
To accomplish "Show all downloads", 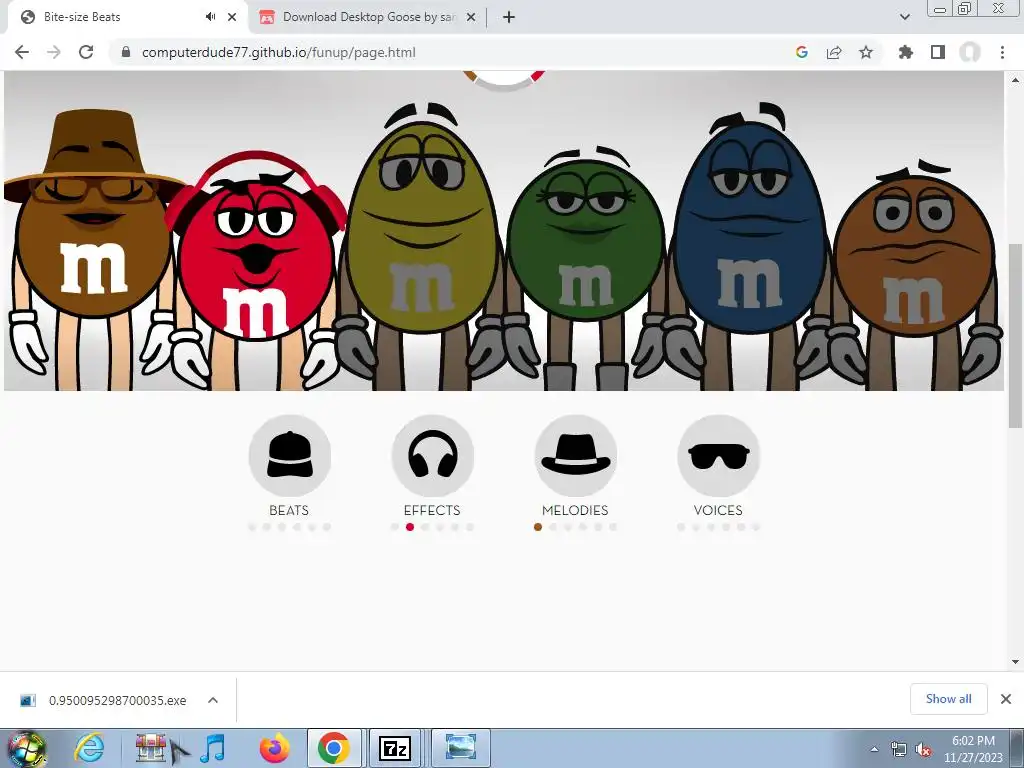I will point(948,699).
